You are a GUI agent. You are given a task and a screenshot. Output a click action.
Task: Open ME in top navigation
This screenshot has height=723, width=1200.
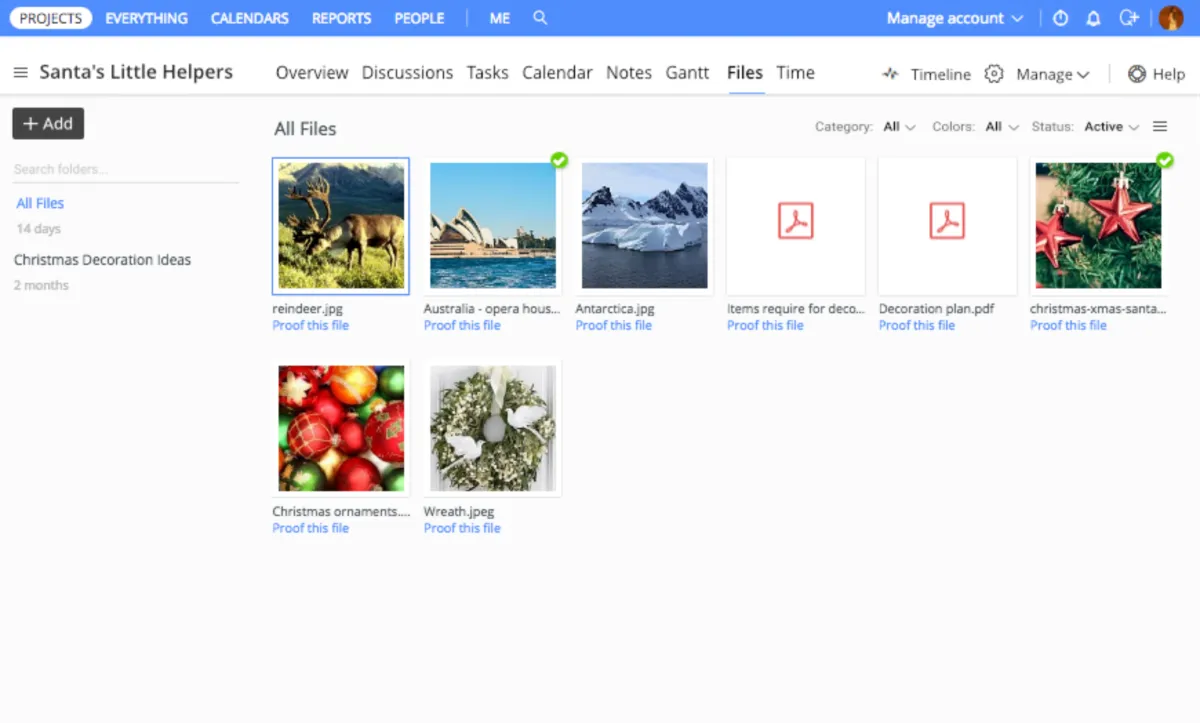tap(500, 18)
